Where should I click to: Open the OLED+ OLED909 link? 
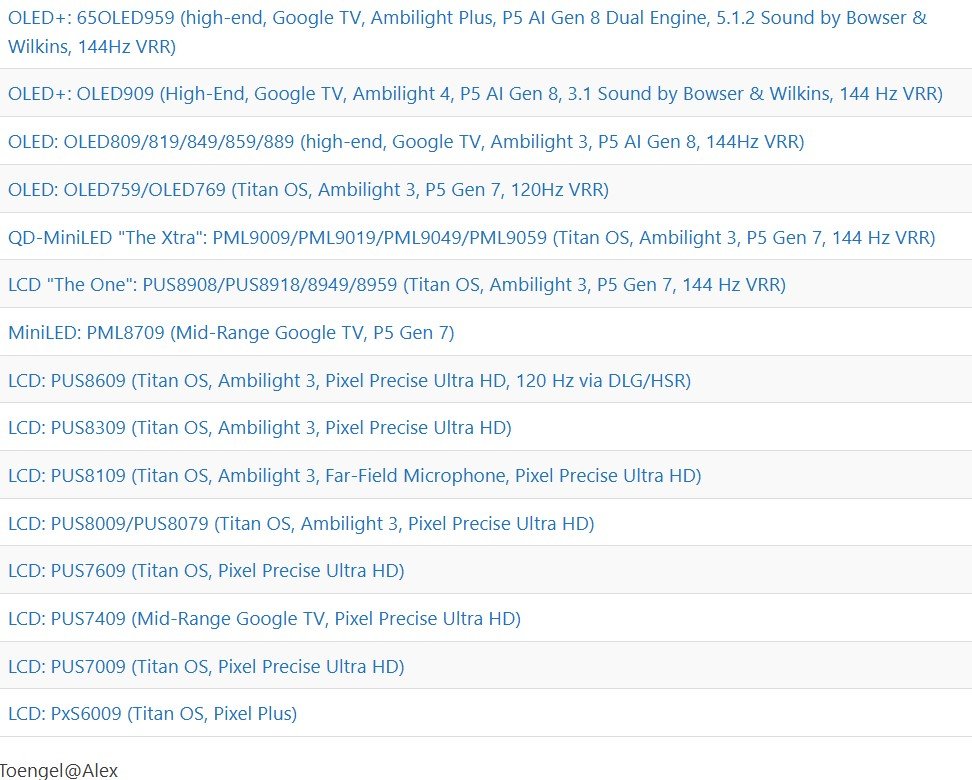(475, 94)
